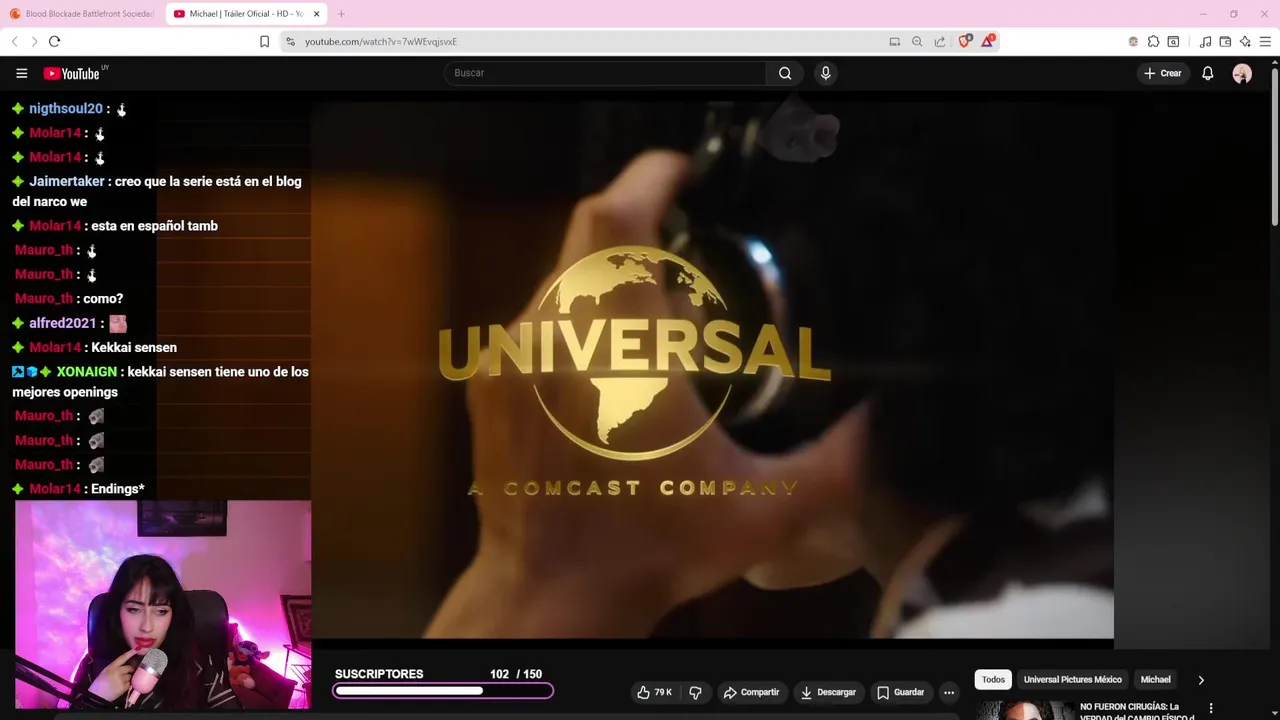Screen dimensions: 1280x720
Task: Open more actions three-dot menu
Action: [x=949, y=692]
